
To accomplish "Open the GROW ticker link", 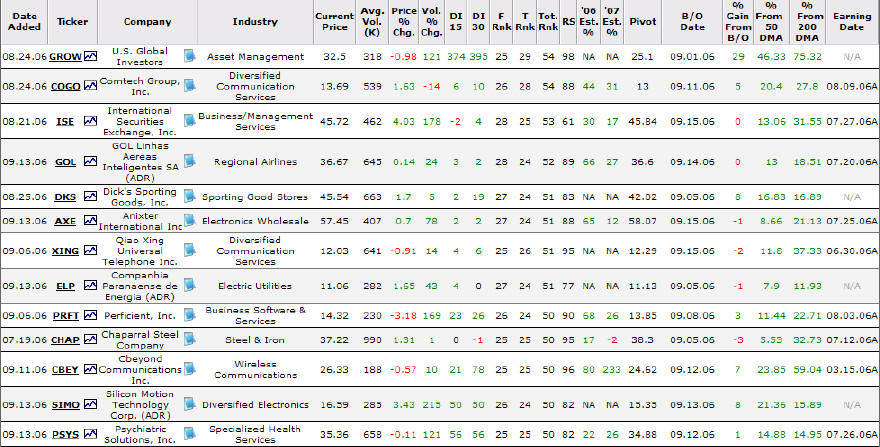I will pyautogui.click(x=66, y=57).
